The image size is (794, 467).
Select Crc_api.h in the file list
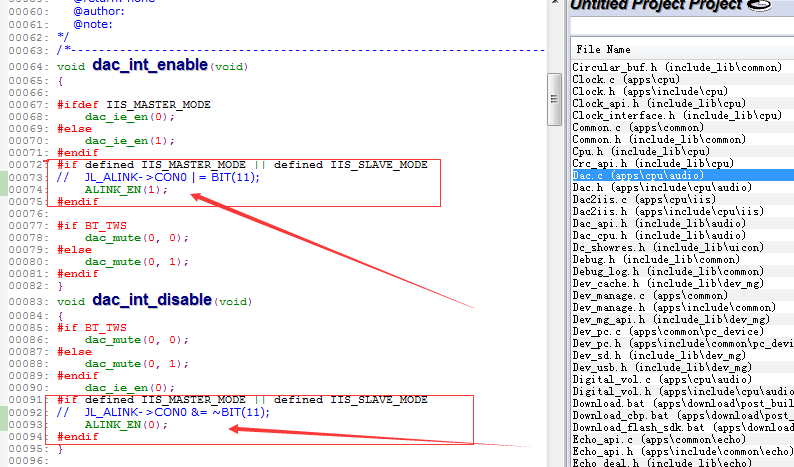[653, 164]
